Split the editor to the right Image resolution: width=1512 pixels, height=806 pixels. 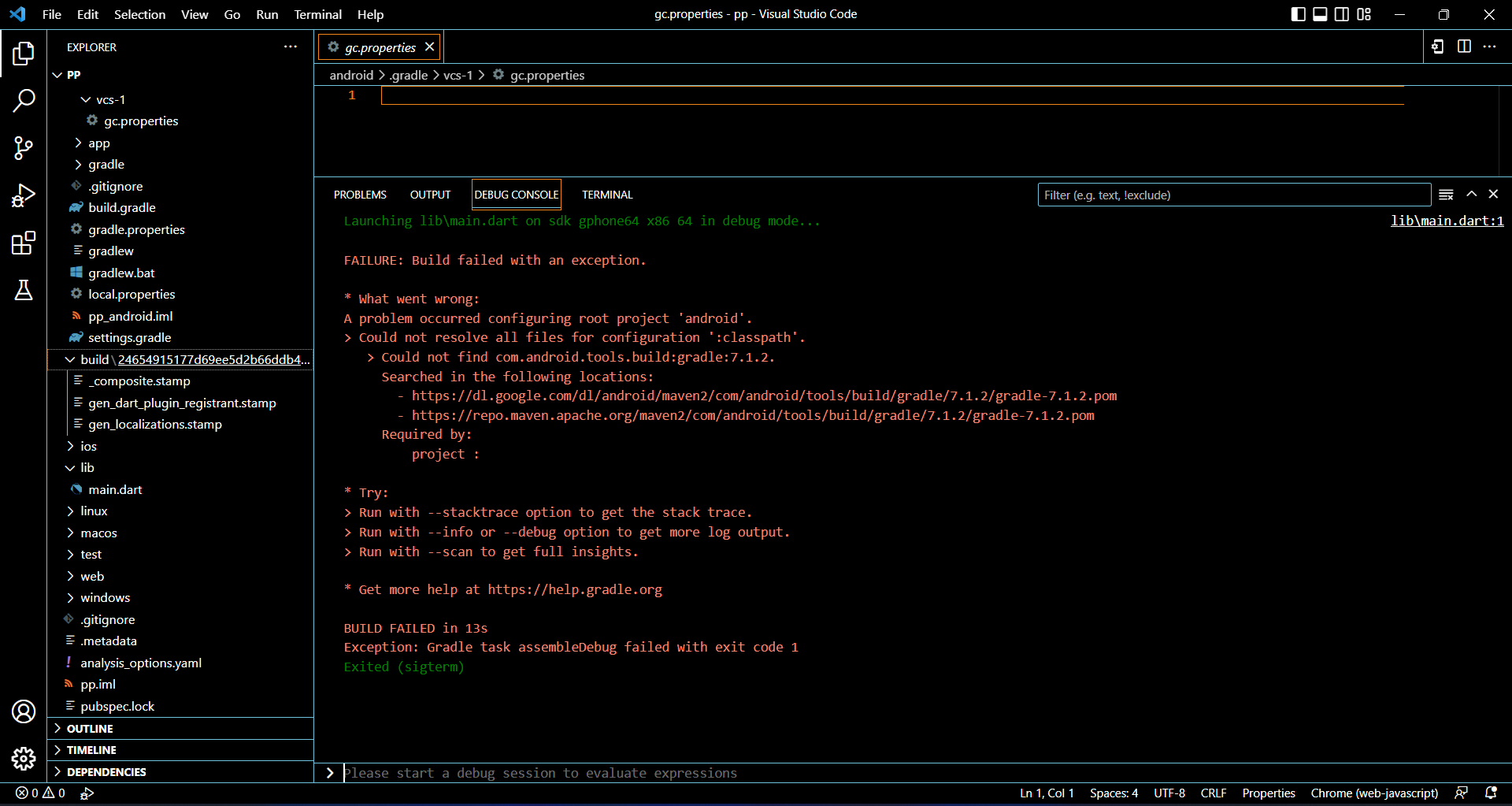click(1464, 46)
